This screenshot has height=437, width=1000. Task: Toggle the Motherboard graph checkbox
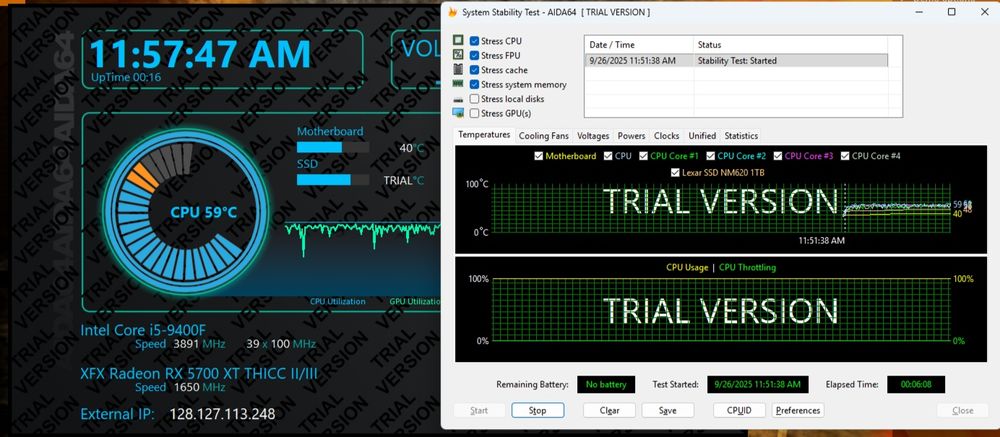click(x=539, y=156)
